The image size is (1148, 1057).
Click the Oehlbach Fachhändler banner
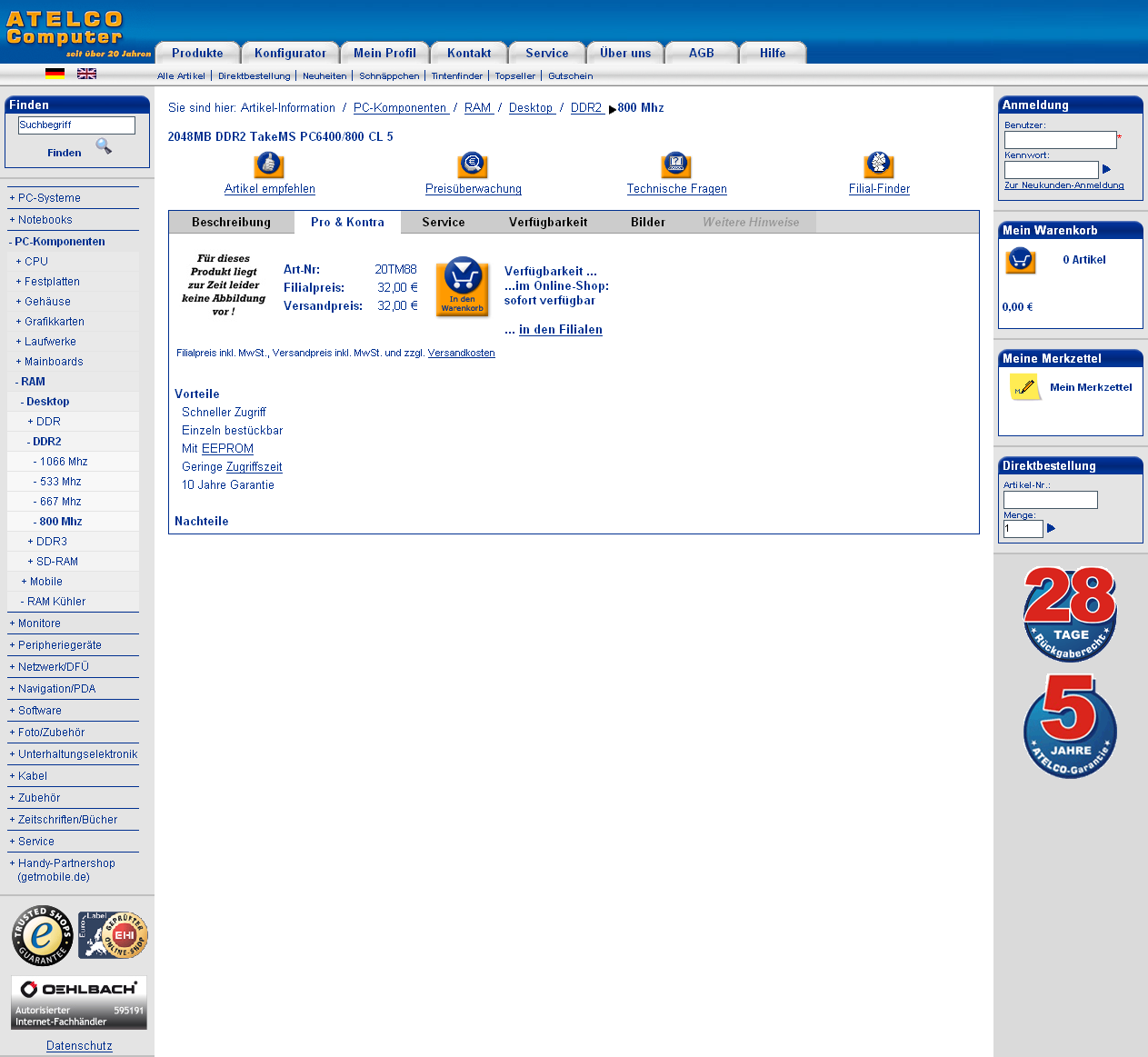click(x=79, y=1002)
